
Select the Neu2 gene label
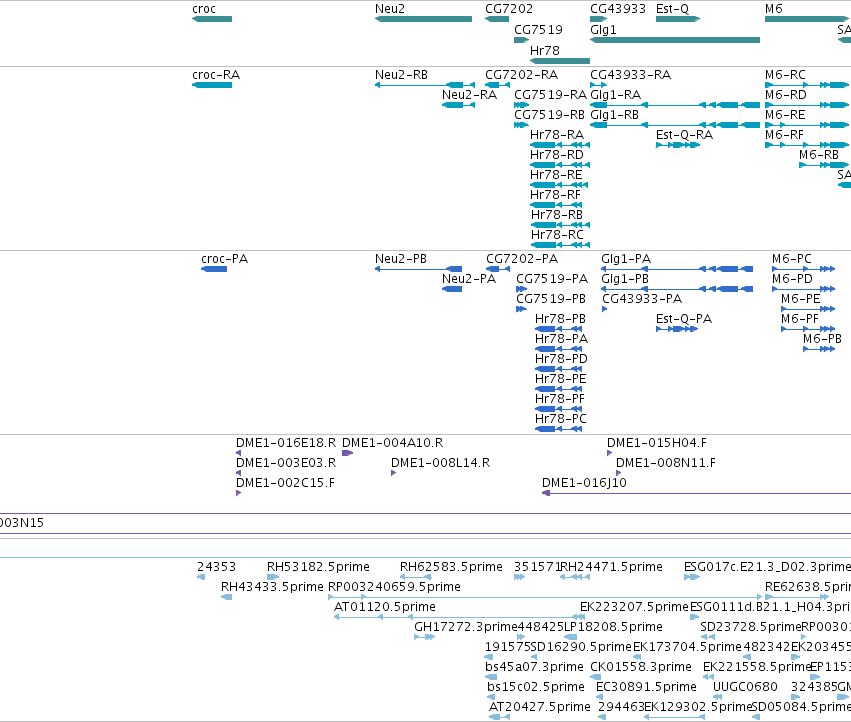click(390, 9)
